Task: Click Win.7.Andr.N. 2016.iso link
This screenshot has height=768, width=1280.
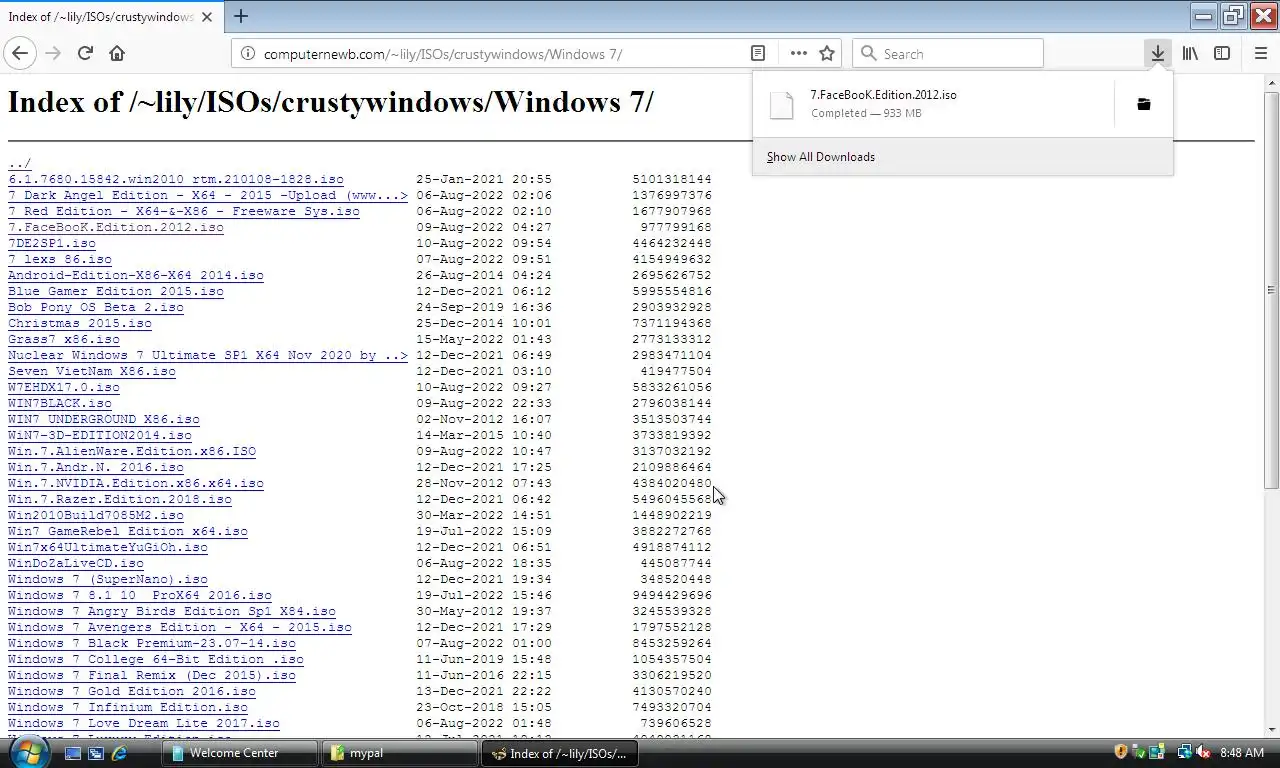Action: [x=95, y=467]
